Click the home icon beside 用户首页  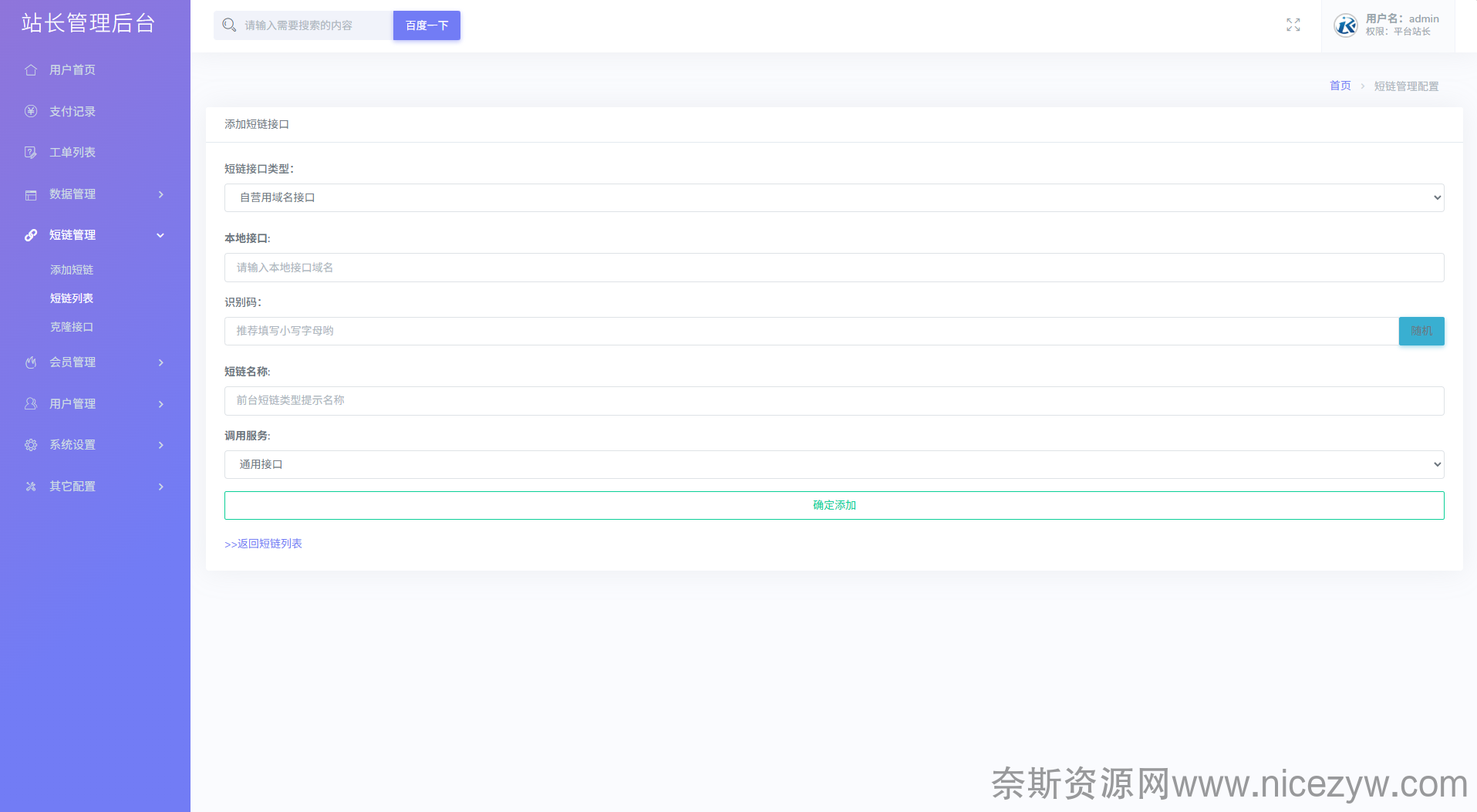31,70
